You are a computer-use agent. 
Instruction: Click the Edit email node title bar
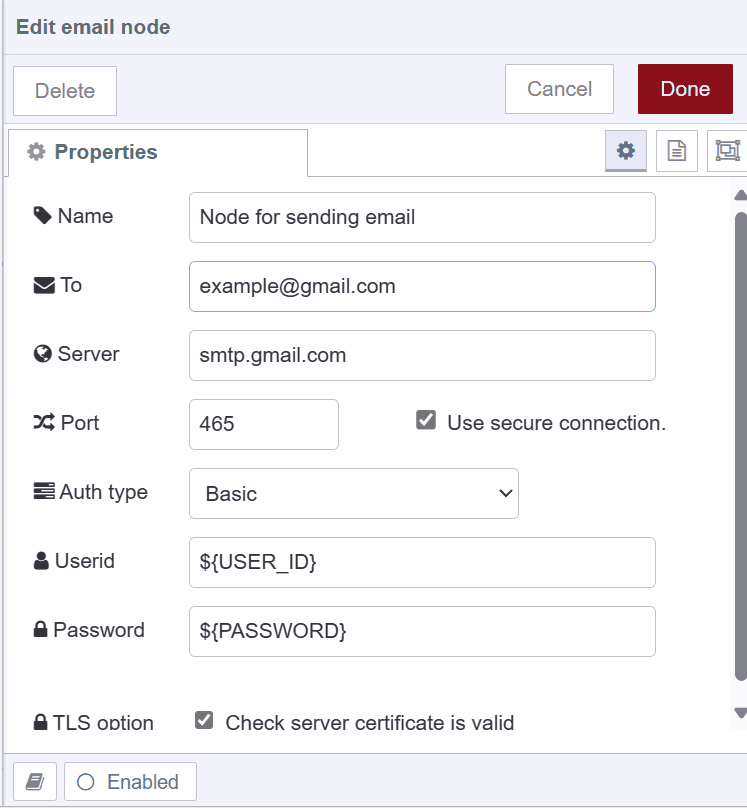93,27
